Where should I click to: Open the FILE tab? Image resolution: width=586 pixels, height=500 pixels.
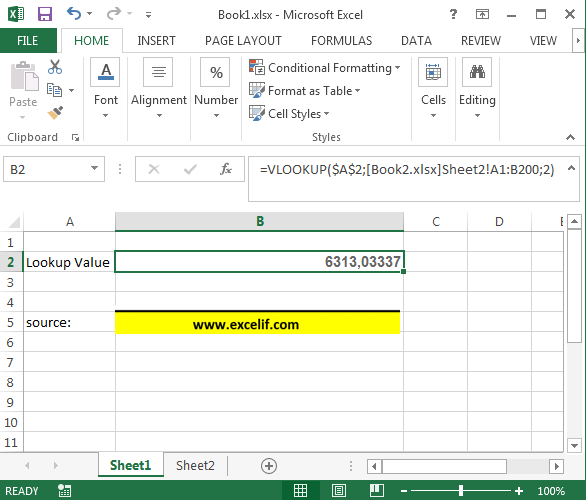(x=28, y=40)
